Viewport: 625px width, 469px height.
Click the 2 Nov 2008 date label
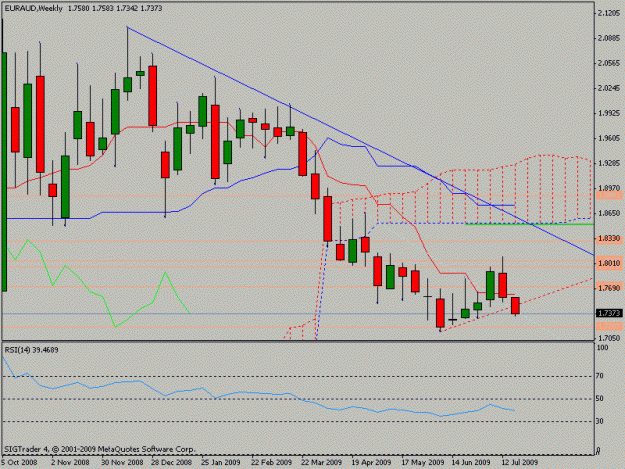click(x=70, y=462)
